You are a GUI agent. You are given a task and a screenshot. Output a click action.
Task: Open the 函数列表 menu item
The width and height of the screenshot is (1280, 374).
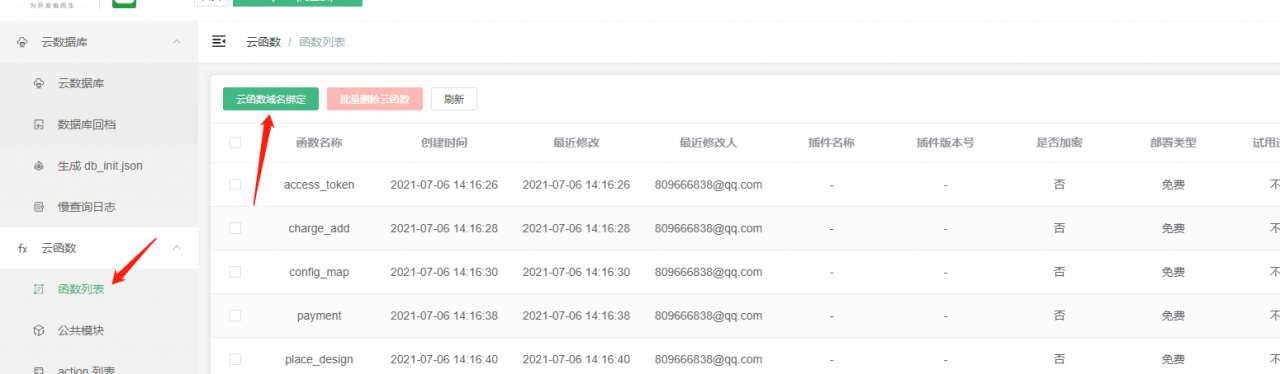click(99, 289)
